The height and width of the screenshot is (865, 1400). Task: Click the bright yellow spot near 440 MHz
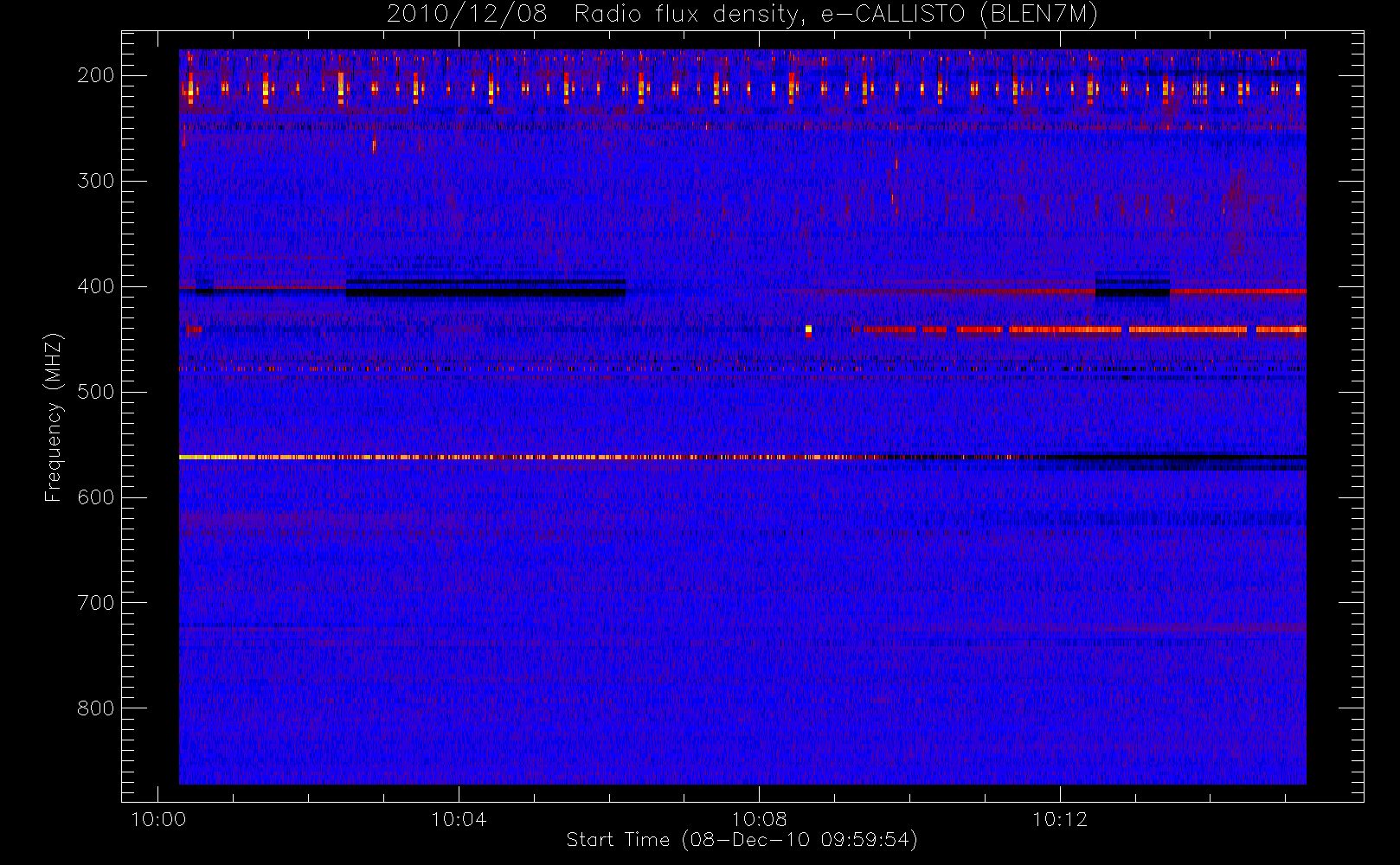click(808, 330)
